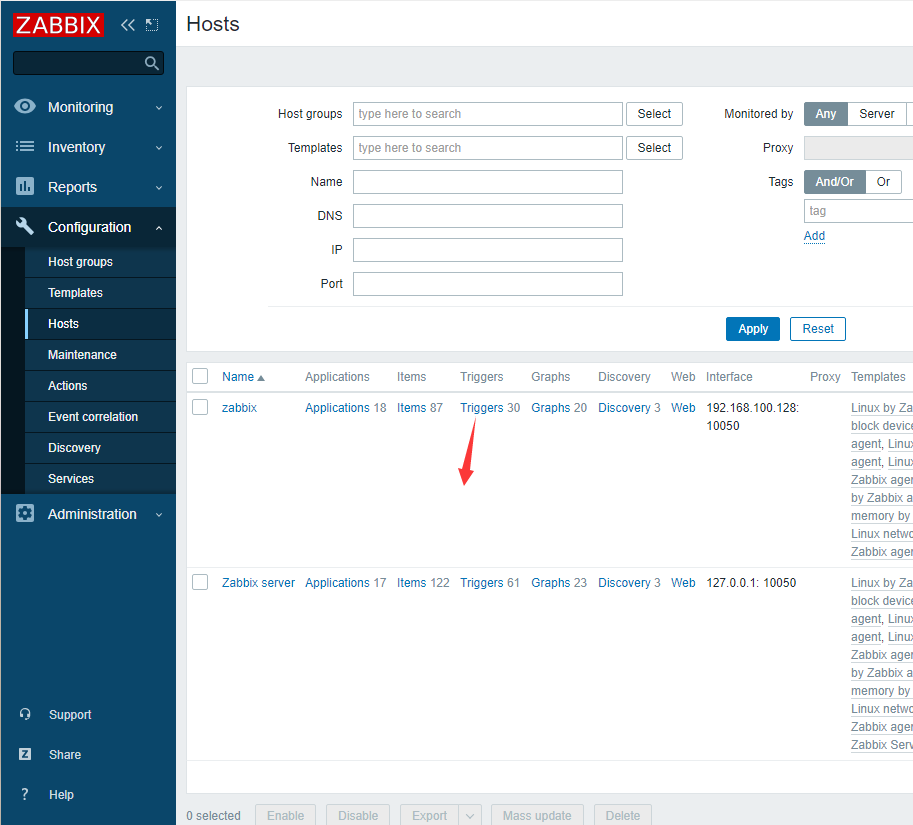
Task: Collapse the Configuration menu chevron
Action: (159, 228)
